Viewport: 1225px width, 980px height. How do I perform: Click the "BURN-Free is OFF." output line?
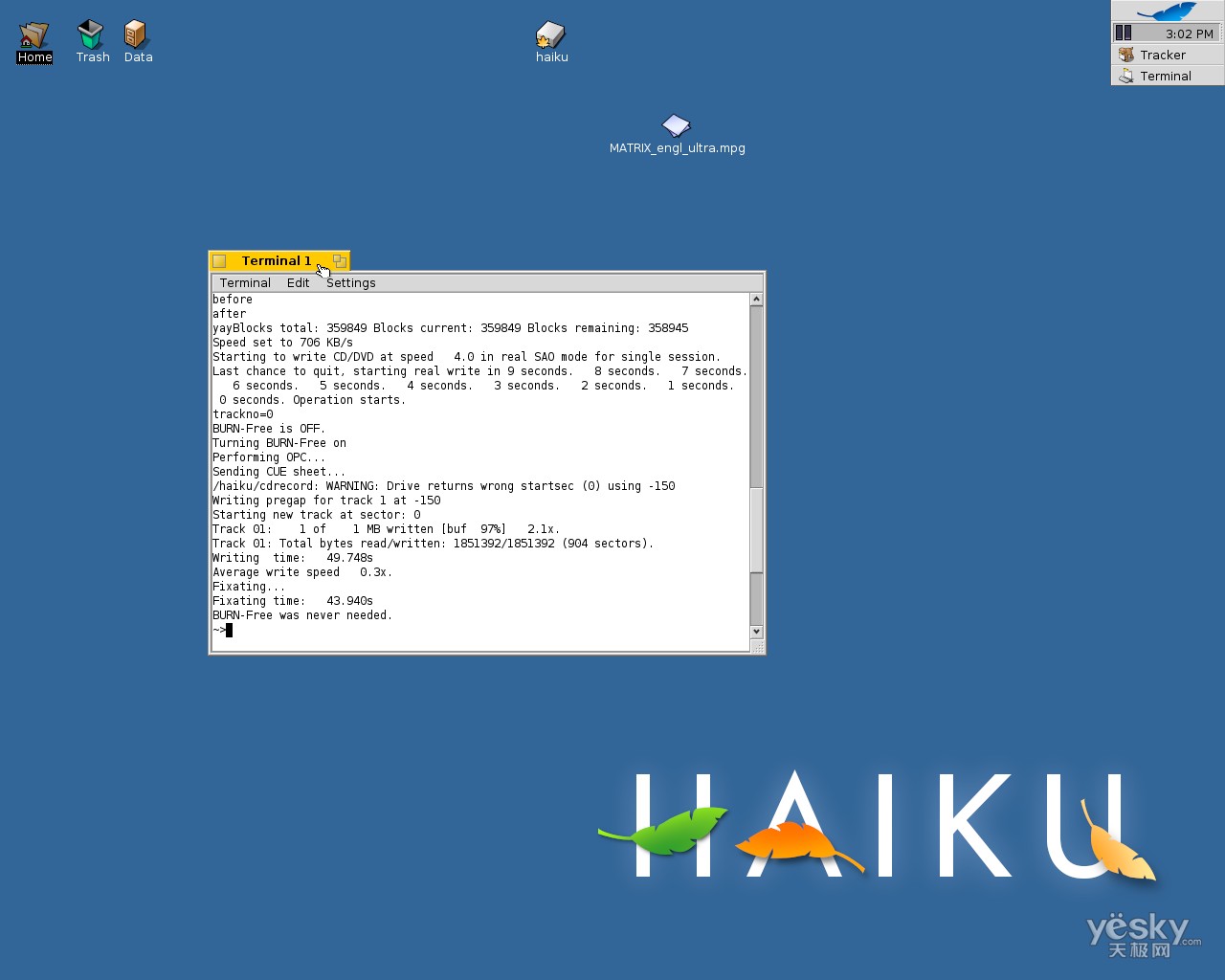(269, 429)
